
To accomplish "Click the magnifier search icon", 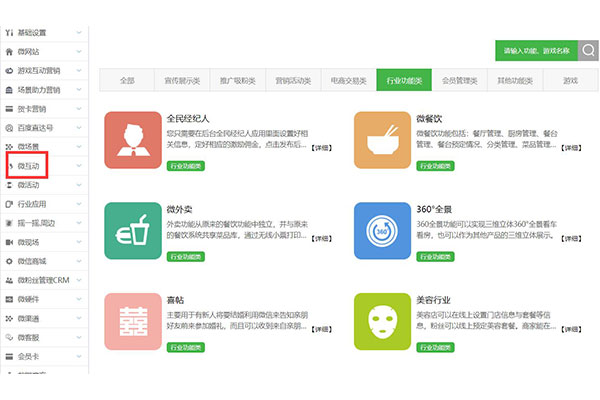I will point(588,51).
